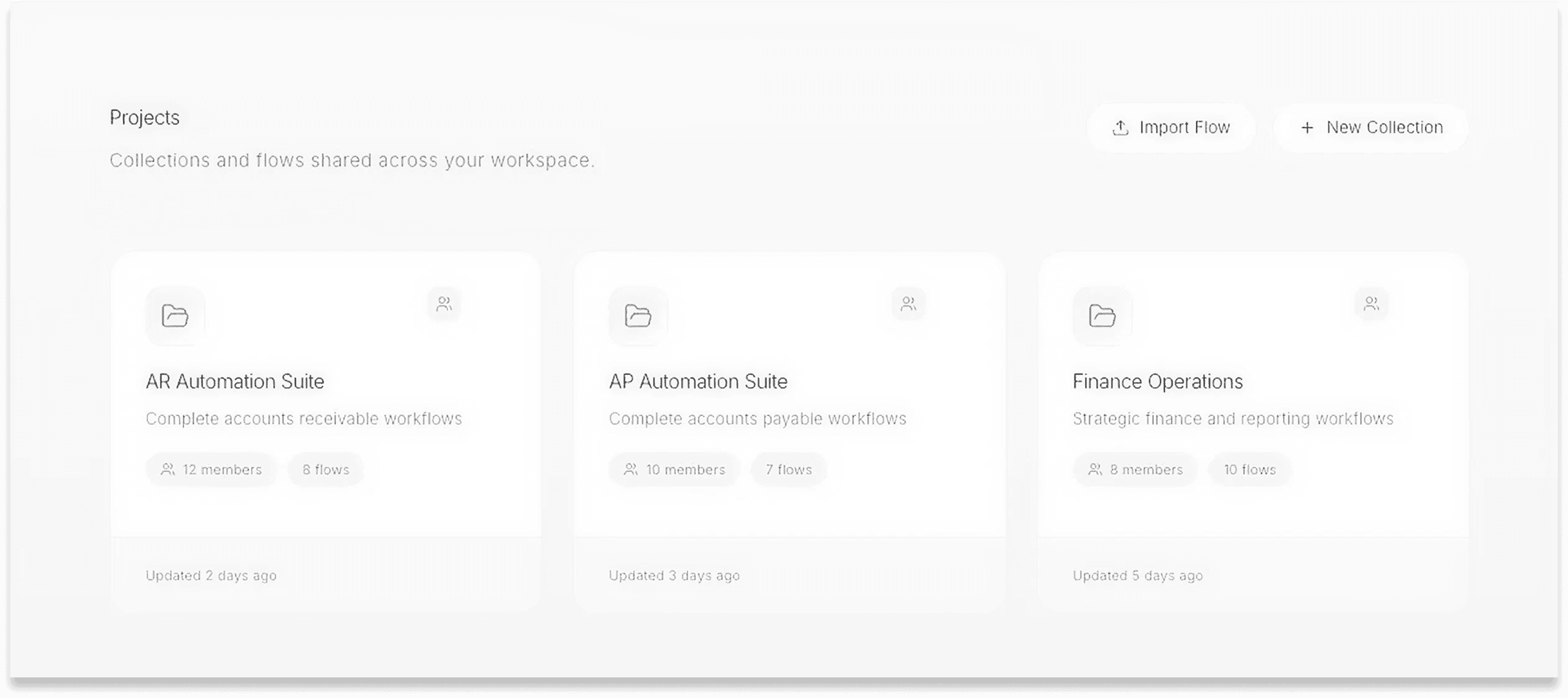Viewport: 1568px width, 698px height.
Task: Click the 7 flows badge
Action: [789, 469]
